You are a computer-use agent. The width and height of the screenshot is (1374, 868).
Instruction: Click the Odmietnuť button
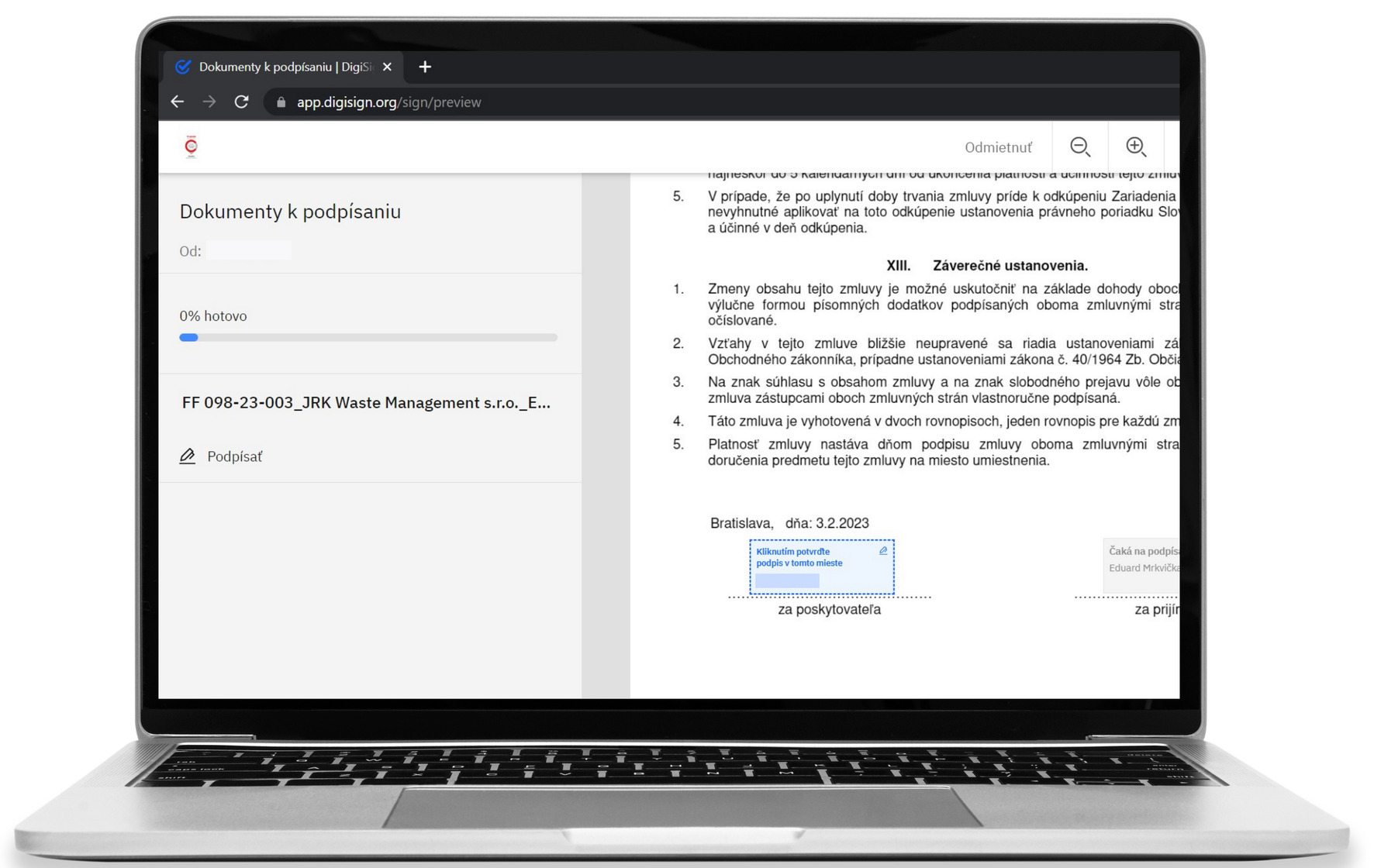click(999, 147)
